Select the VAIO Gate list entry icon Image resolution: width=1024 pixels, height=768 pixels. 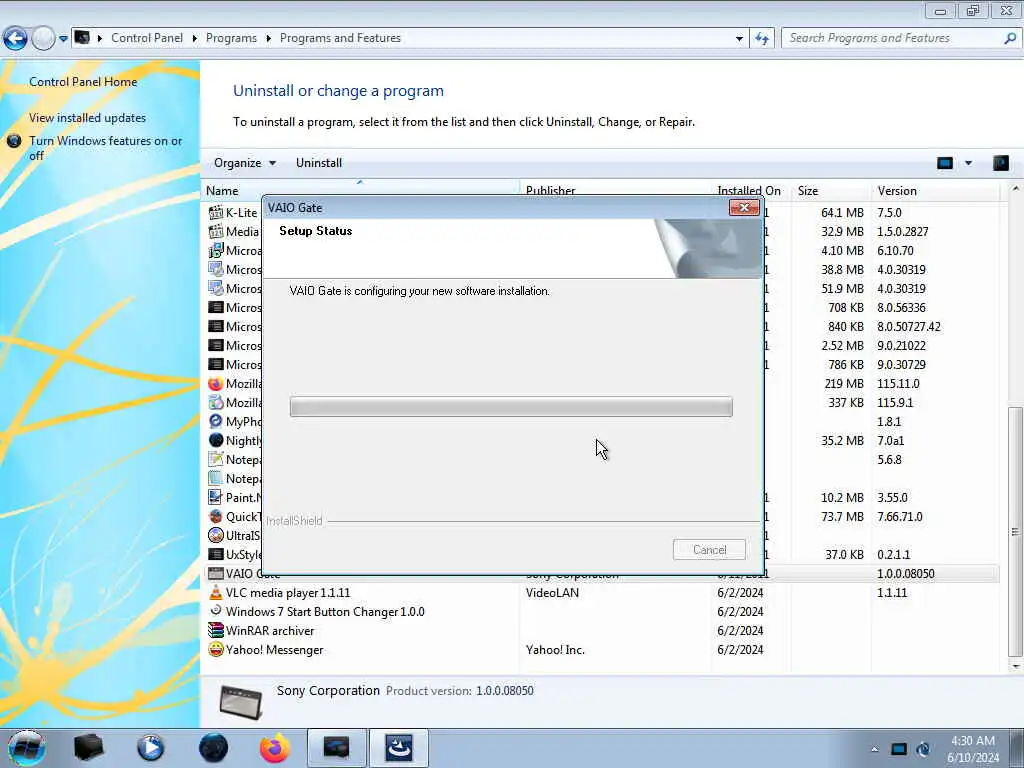click(x=216, y=573)
